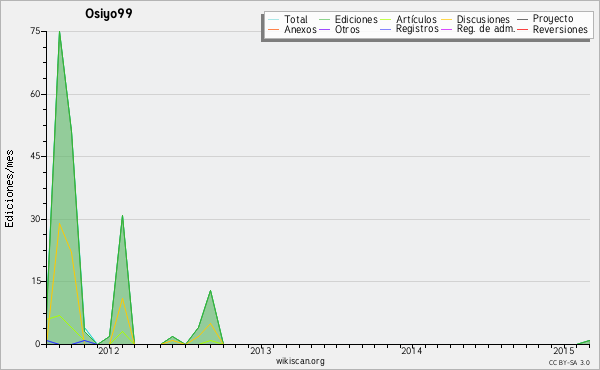Click the purple Otros line swatch
This screenshot has width=600, height=370.
324,29
